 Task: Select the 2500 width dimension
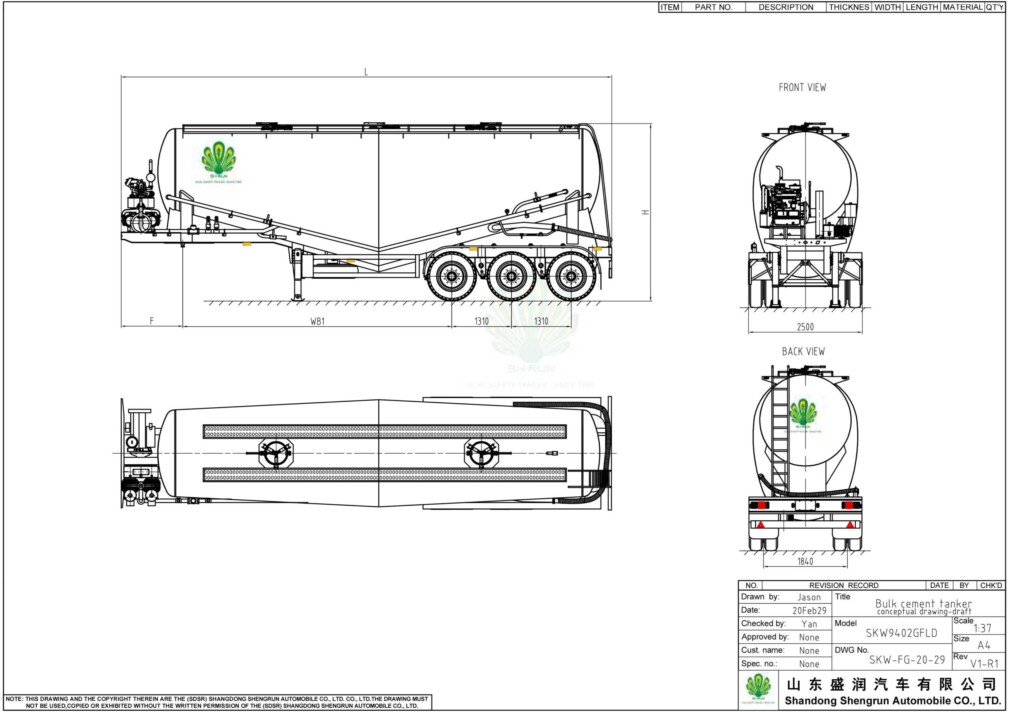(805, 327)
